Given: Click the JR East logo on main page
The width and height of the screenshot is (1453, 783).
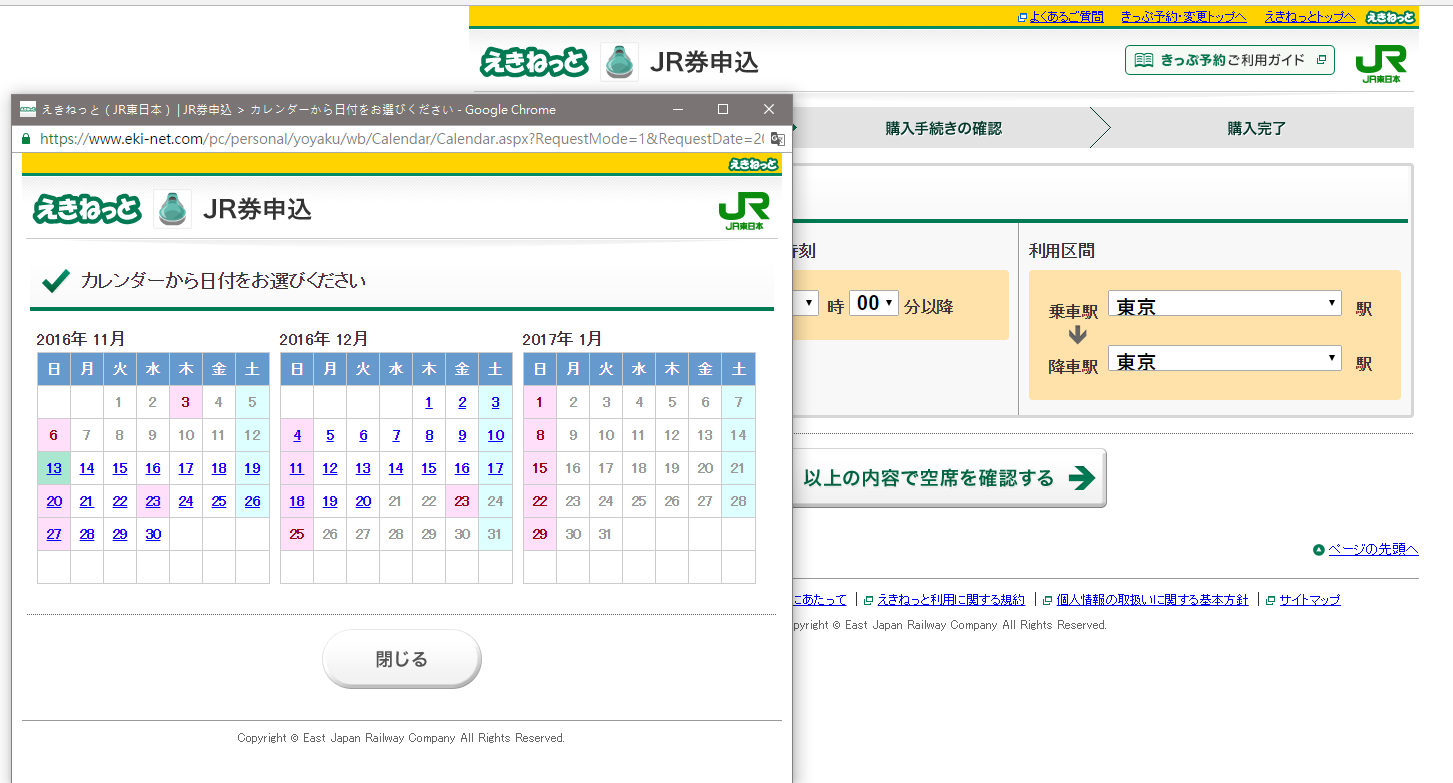Looking at the screenshot, I should pos(1381,64).
